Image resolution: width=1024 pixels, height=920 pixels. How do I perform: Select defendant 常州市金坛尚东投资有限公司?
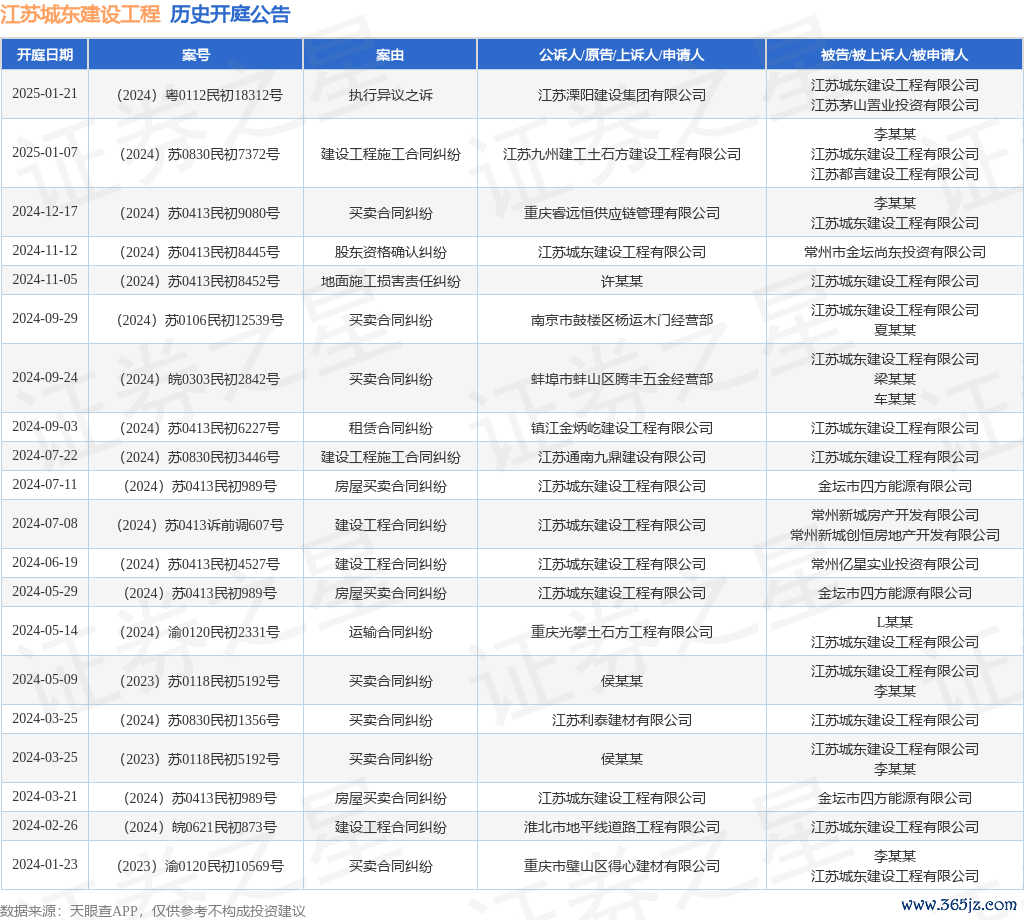coord(894,252)
